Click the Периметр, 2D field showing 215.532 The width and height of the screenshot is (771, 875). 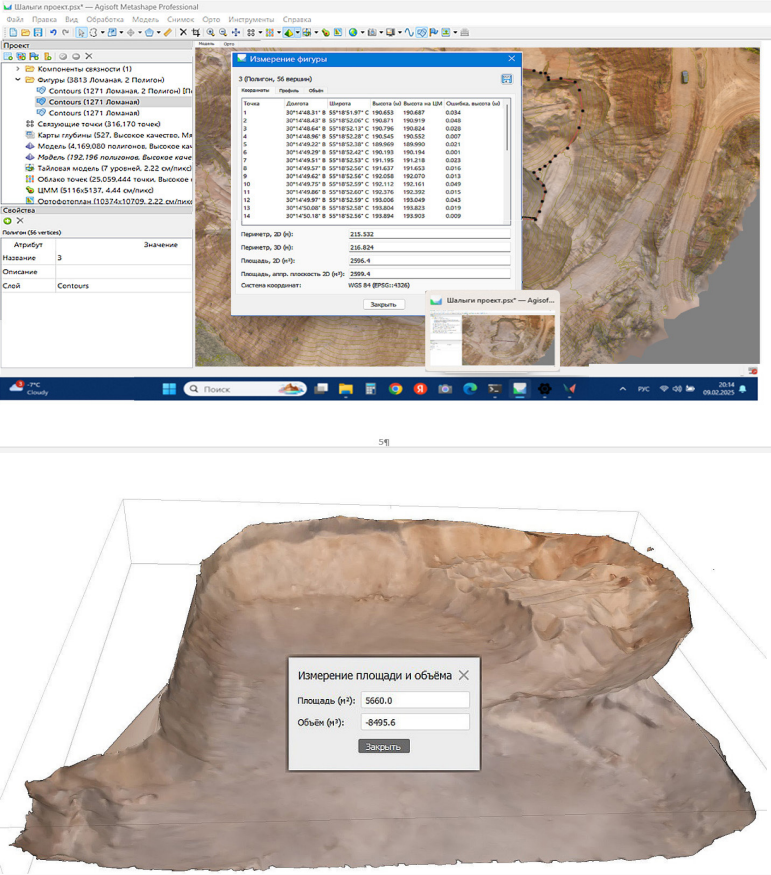(x=429, y=234)
